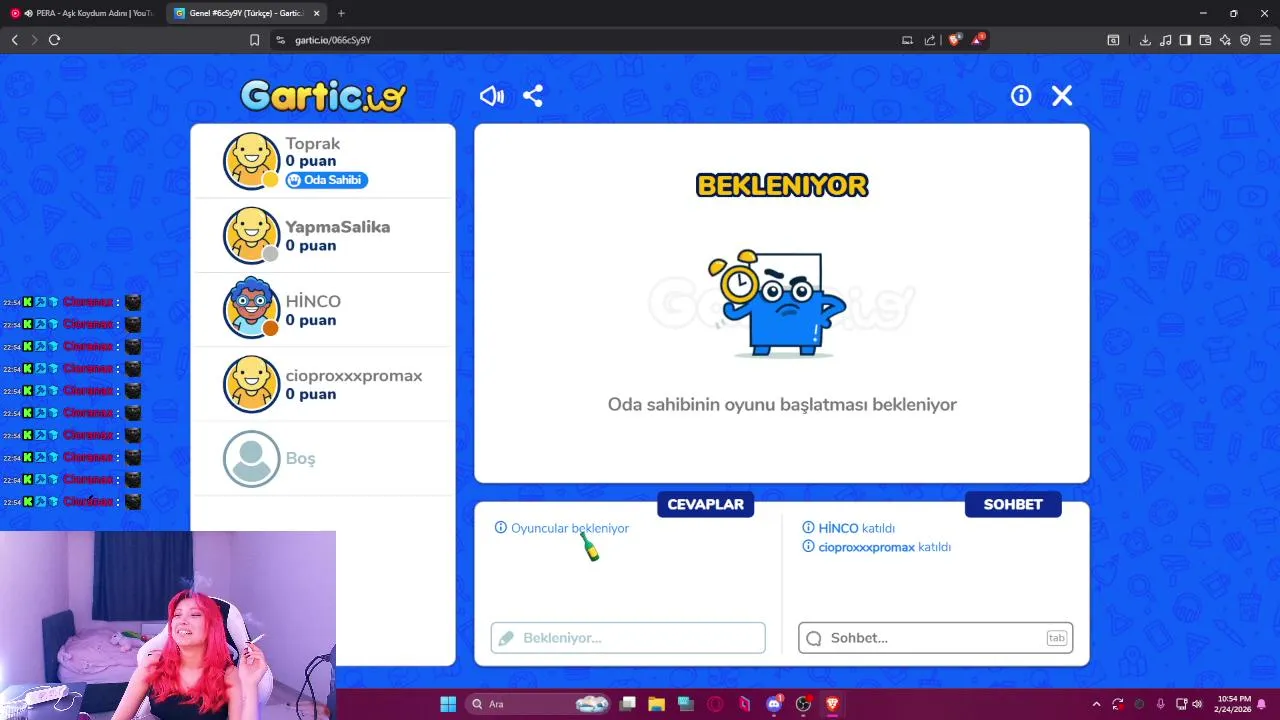Click the Gartic.io logo
The width and height of the screenshot is (1280, 720).
[323, 96]
